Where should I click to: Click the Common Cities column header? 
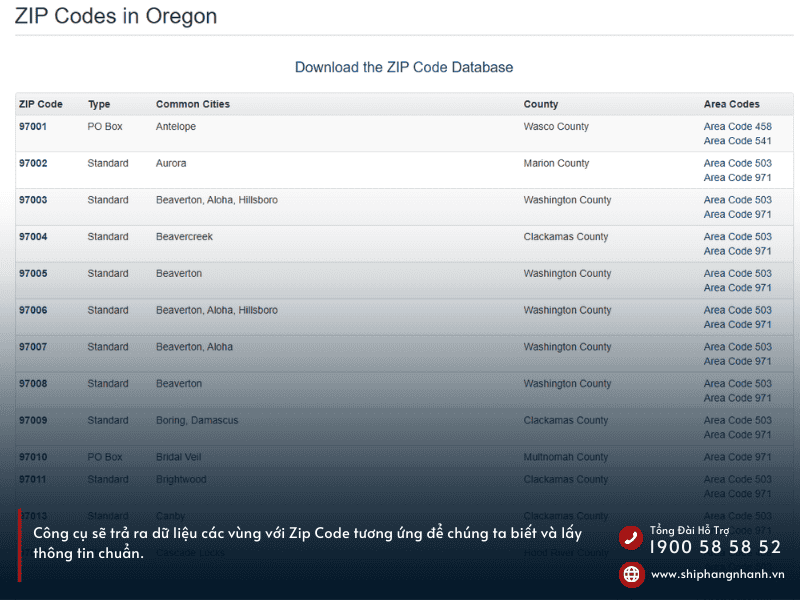pyautogui.click(x=193, y=104)
